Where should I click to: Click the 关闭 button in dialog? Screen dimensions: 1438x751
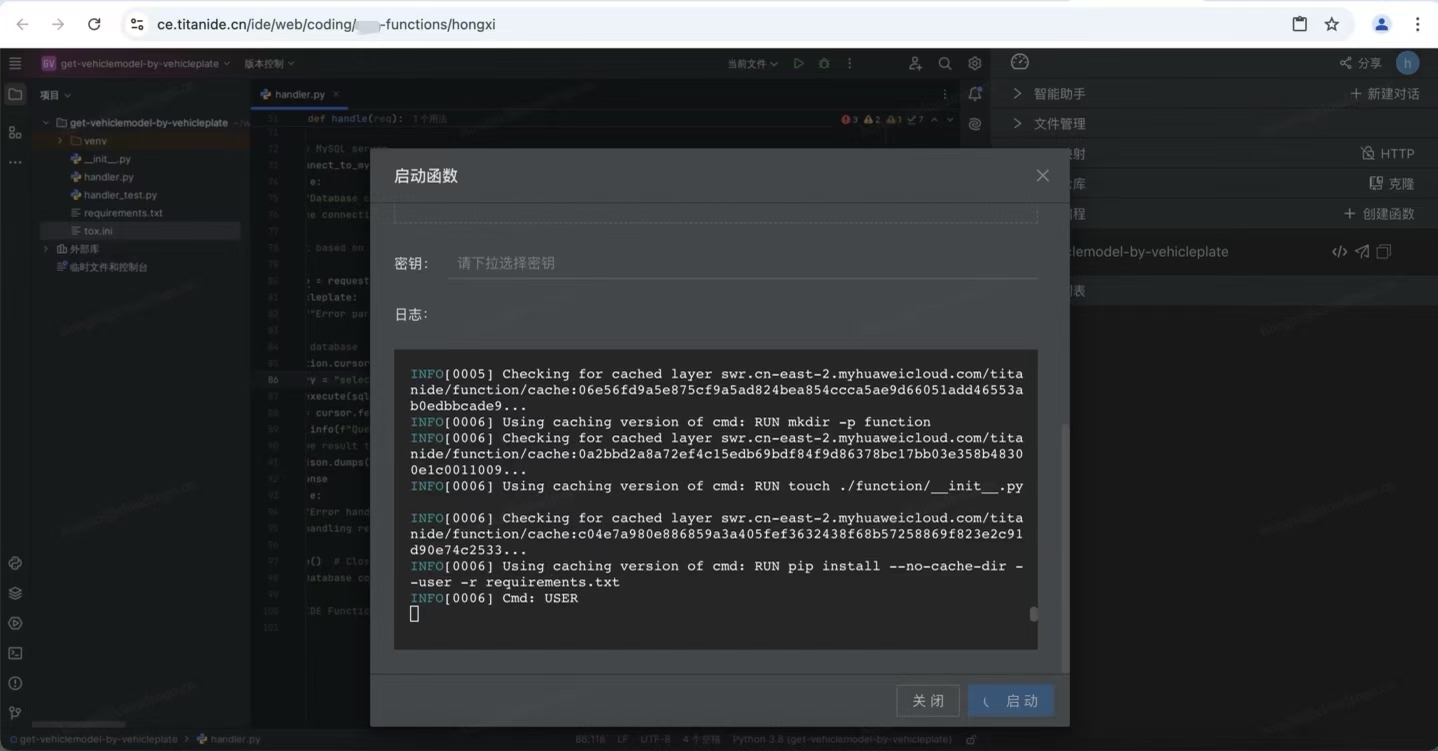[x=927, y=701]
